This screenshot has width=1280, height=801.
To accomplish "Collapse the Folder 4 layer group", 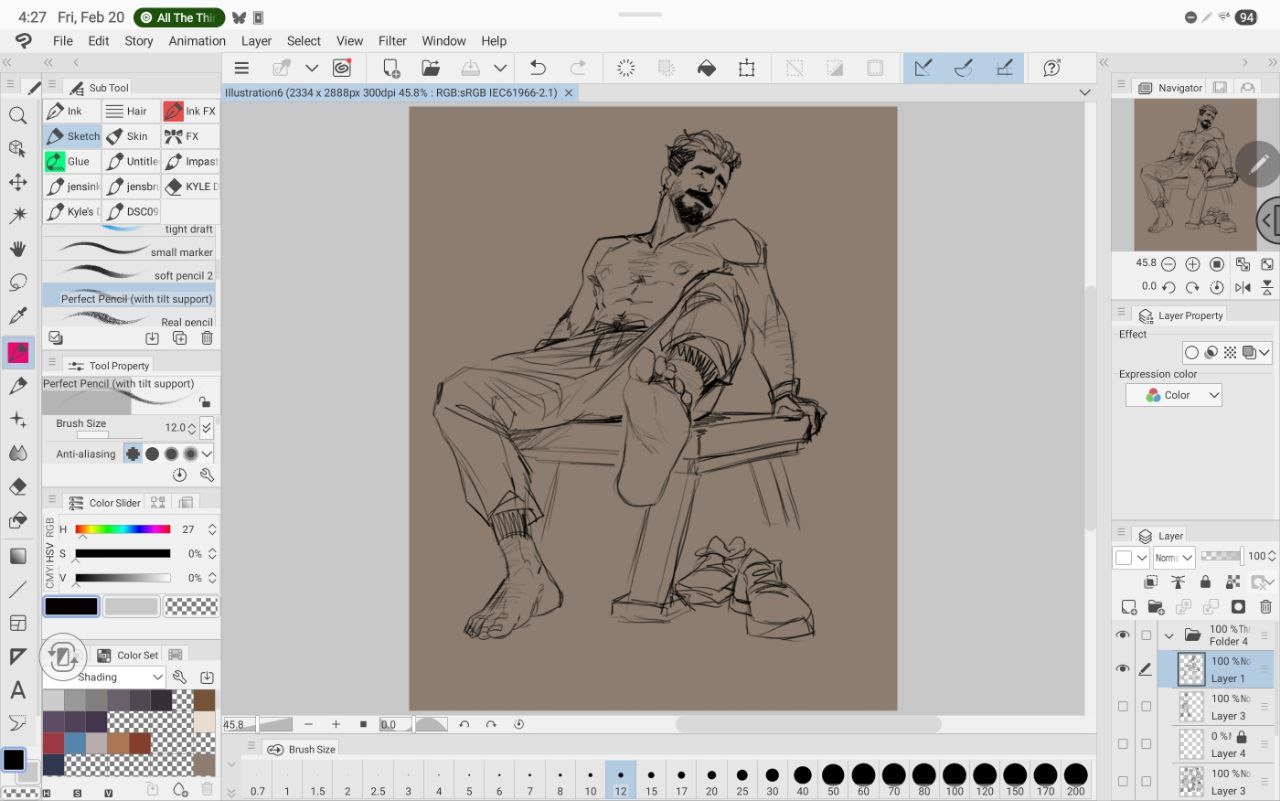I will [x=1169, y=635].
